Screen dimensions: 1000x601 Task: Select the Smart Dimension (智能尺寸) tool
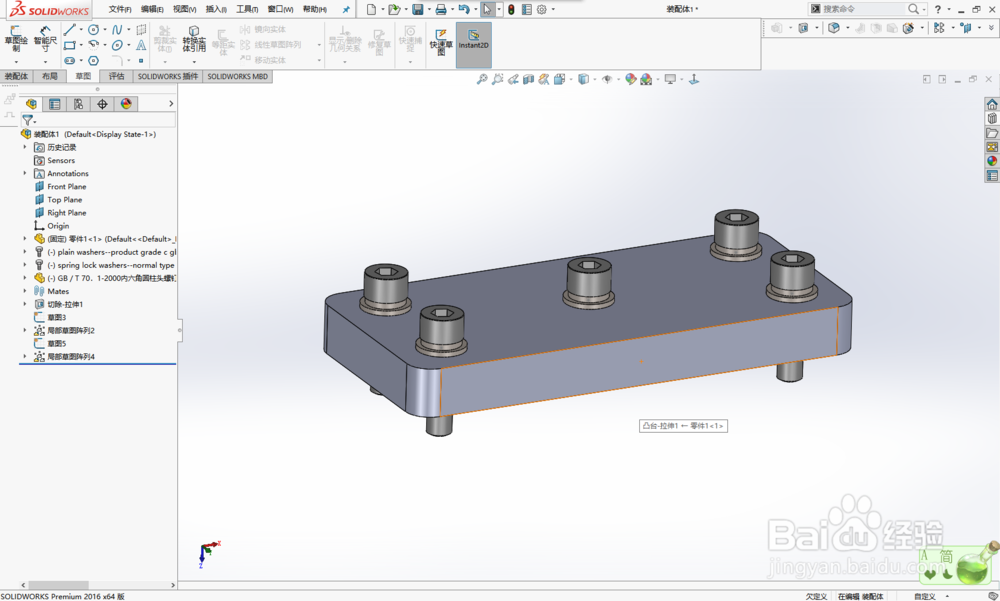click(45, 39)
